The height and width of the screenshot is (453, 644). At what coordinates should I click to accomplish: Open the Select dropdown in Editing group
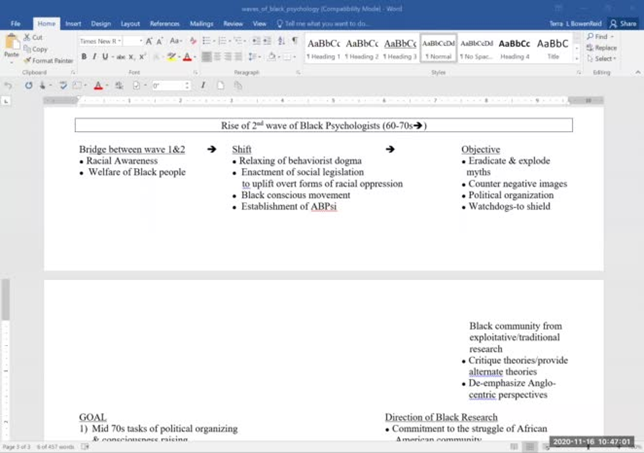tap(604, 58)
